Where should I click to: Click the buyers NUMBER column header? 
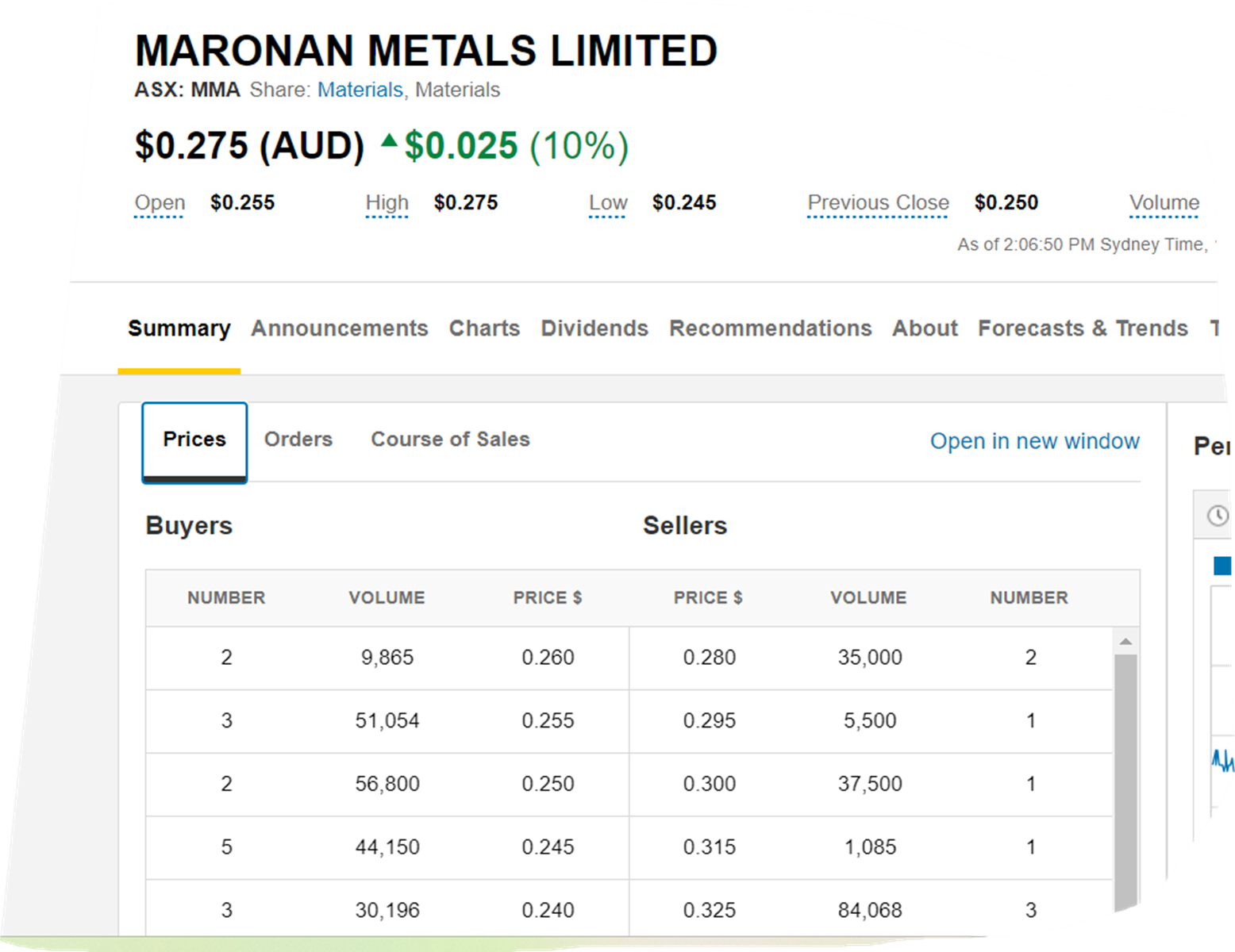click(226, 598)
